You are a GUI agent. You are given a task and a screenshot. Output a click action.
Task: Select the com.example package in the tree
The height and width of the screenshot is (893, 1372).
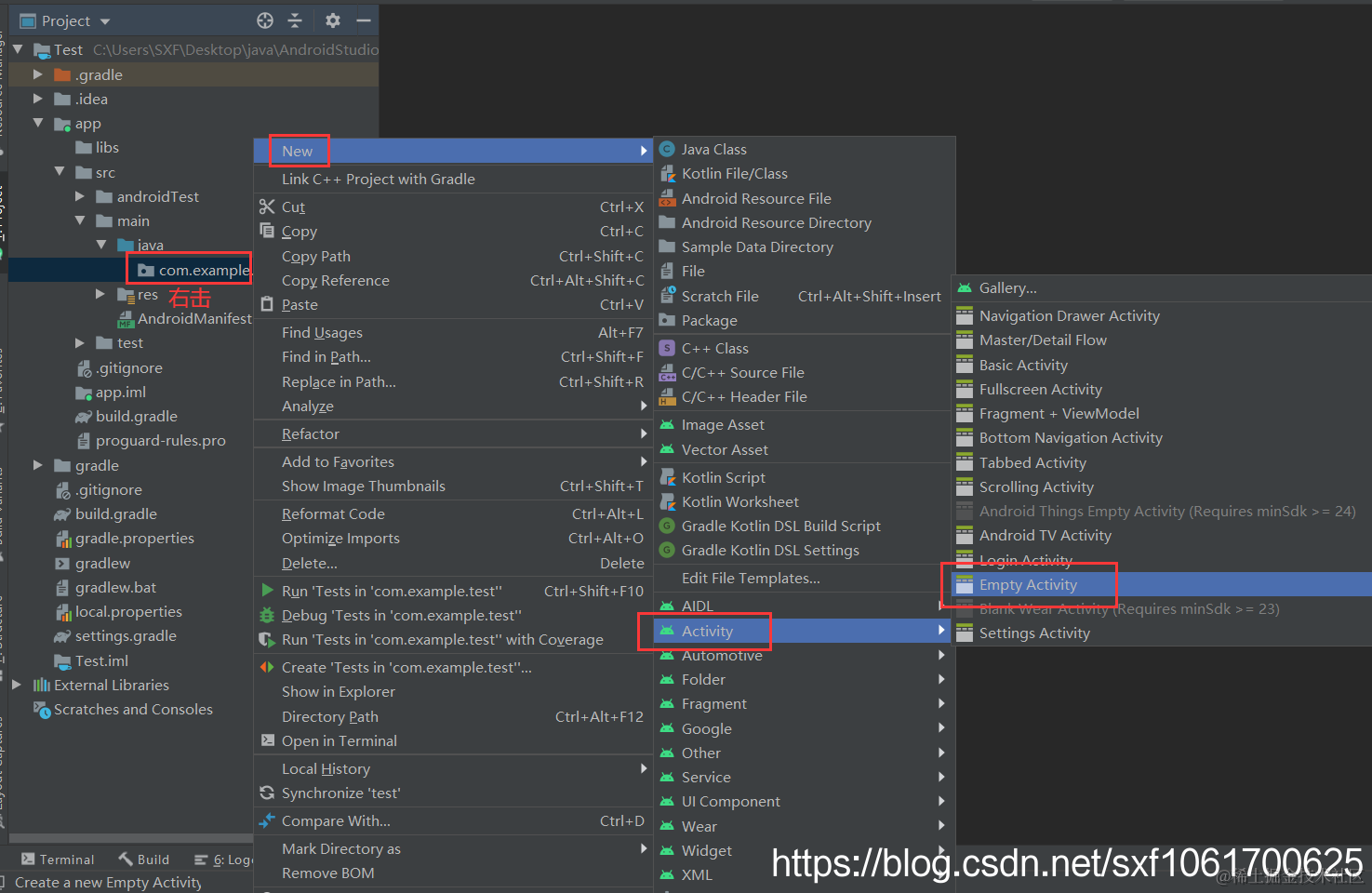pos(193,270)
